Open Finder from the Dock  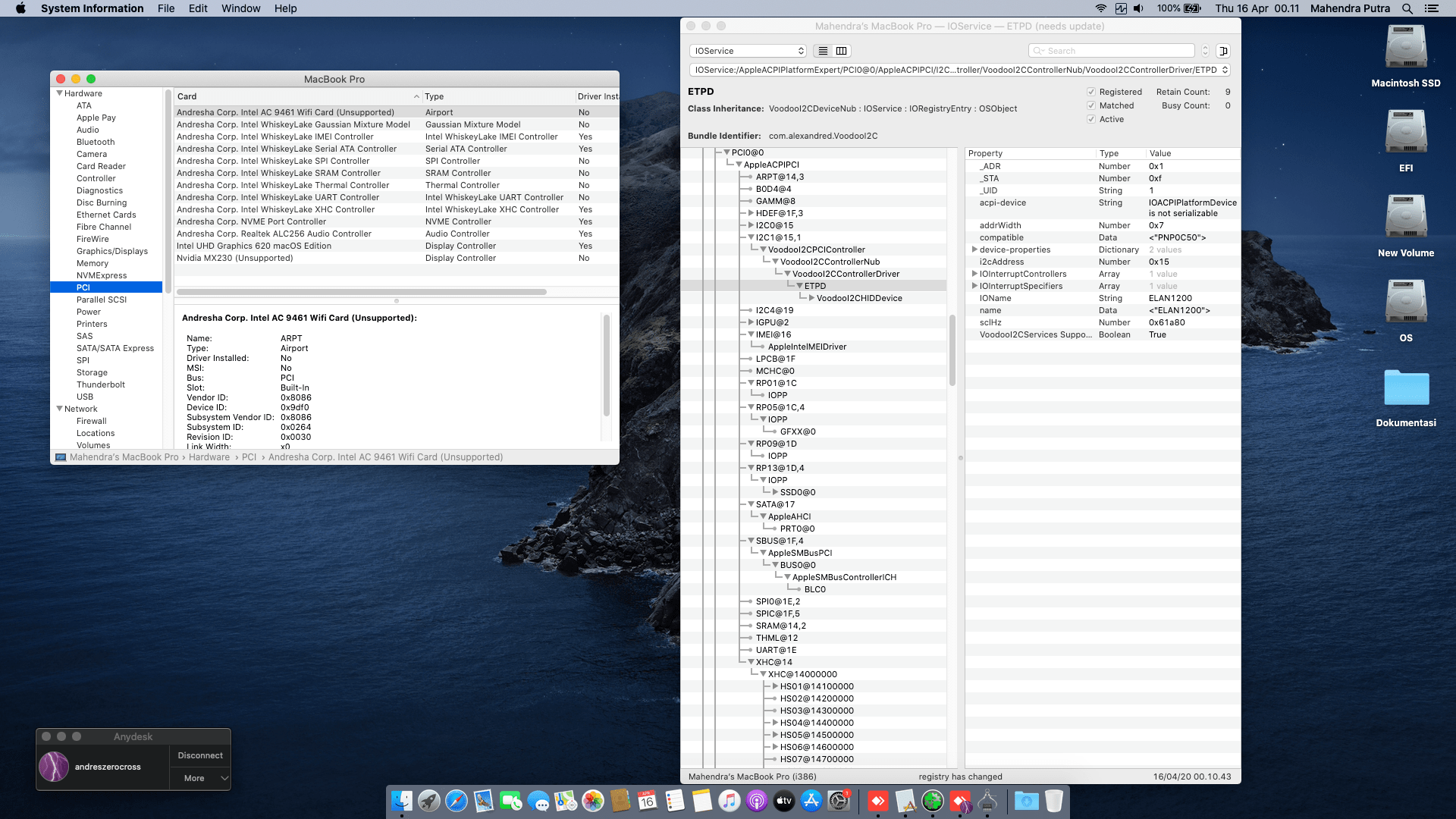click(402, 801)
